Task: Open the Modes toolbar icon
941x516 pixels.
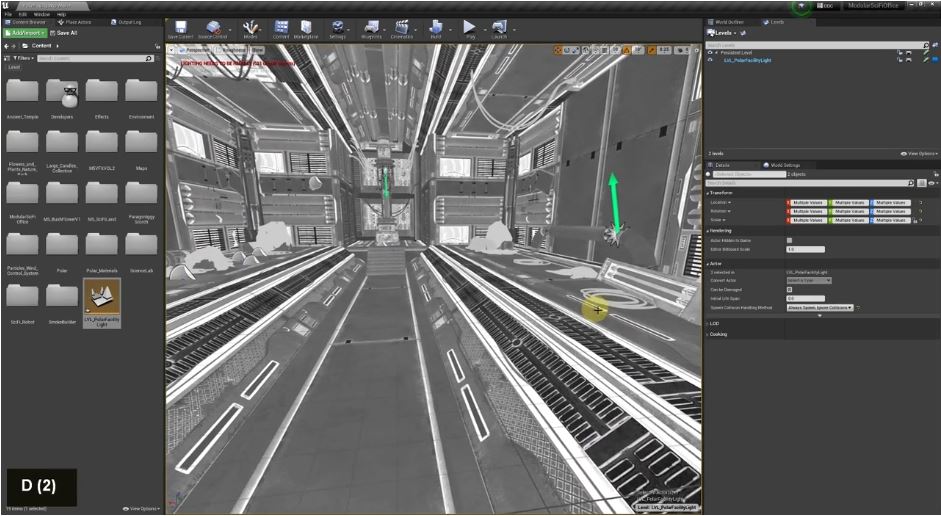Action: tap(251, 28)
